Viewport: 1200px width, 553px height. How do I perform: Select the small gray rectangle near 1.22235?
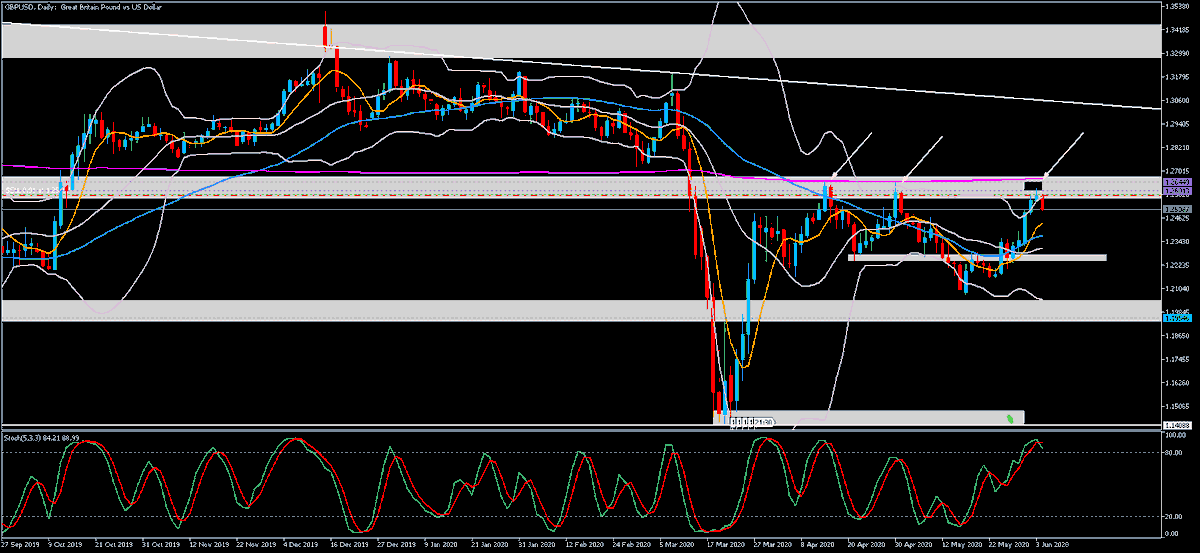pyautogui.click(x=977, y=257)
